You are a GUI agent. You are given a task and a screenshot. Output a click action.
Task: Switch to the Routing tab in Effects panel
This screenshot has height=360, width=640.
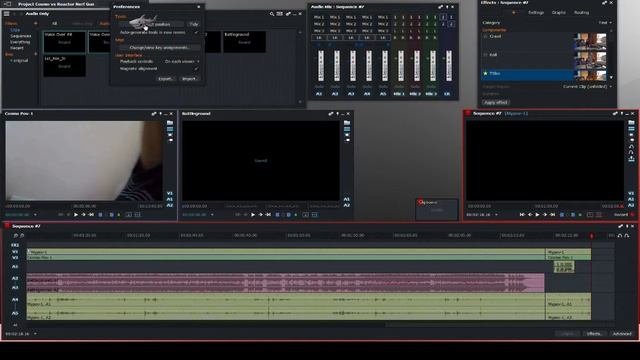click(581, 13)
